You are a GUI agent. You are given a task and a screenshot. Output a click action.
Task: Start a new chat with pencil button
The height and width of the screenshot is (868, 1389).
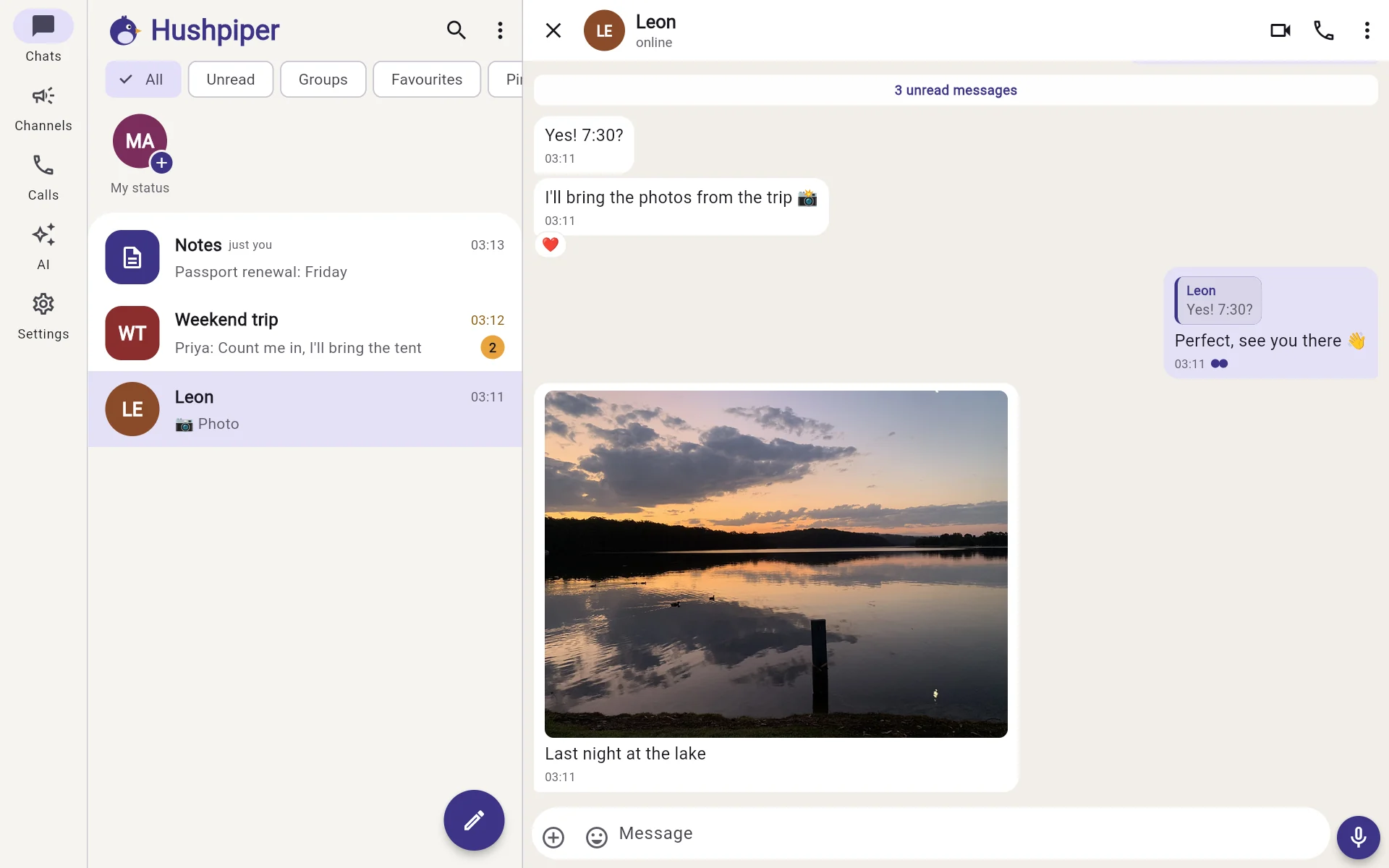[474, 820]
